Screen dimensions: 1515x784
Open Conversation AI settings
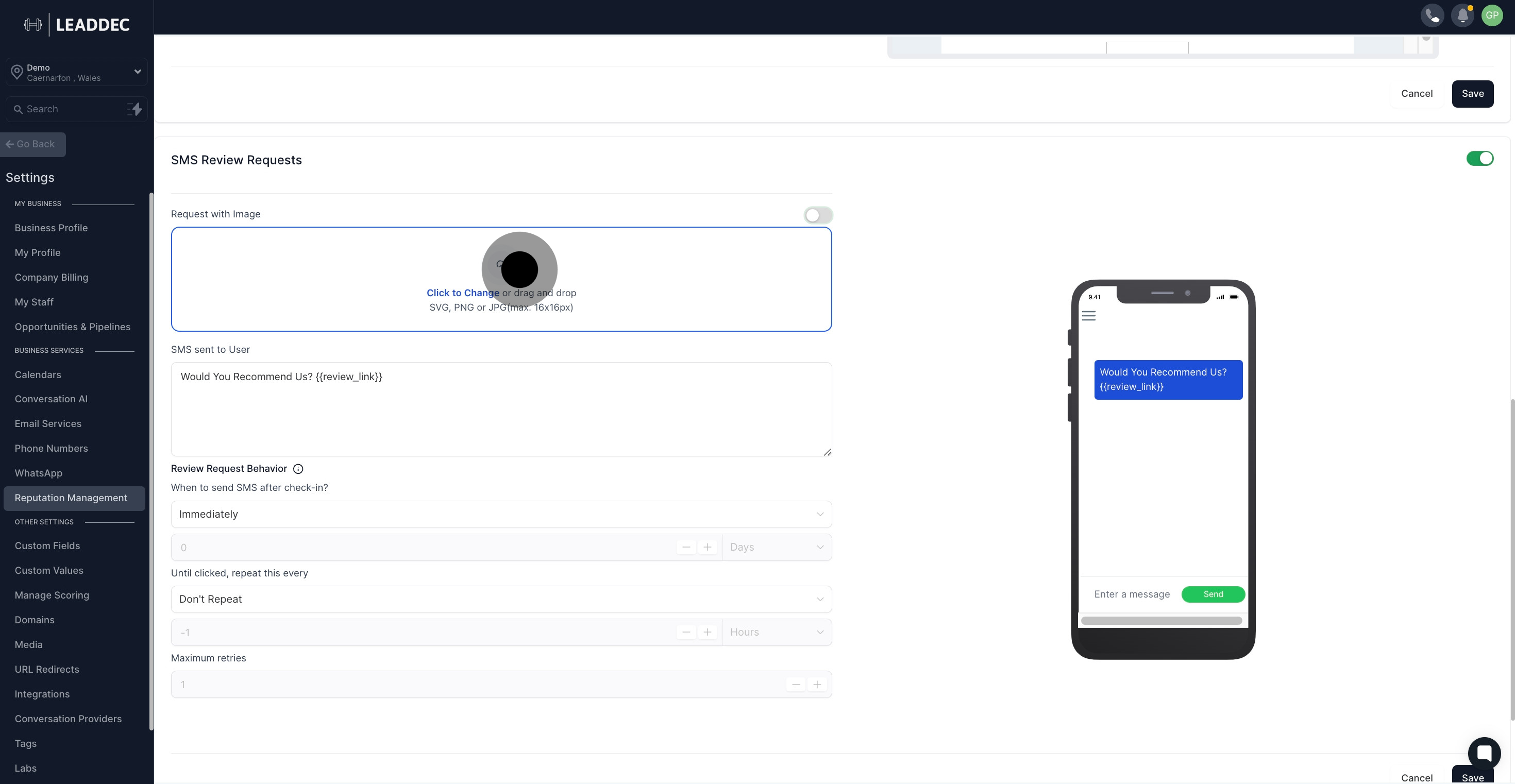51,399
